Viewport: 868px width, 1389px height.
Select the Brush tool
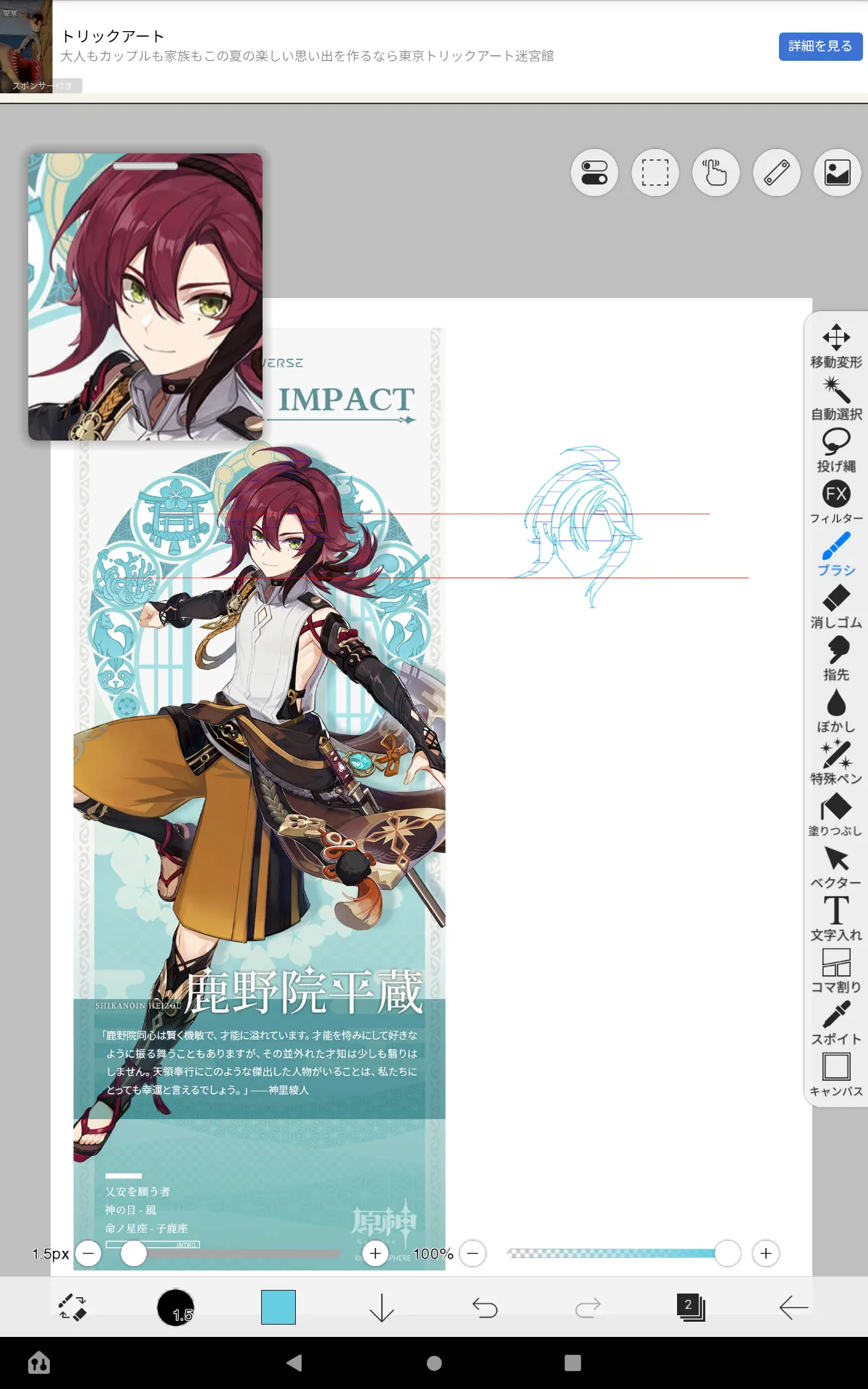[x=836, y=554]
